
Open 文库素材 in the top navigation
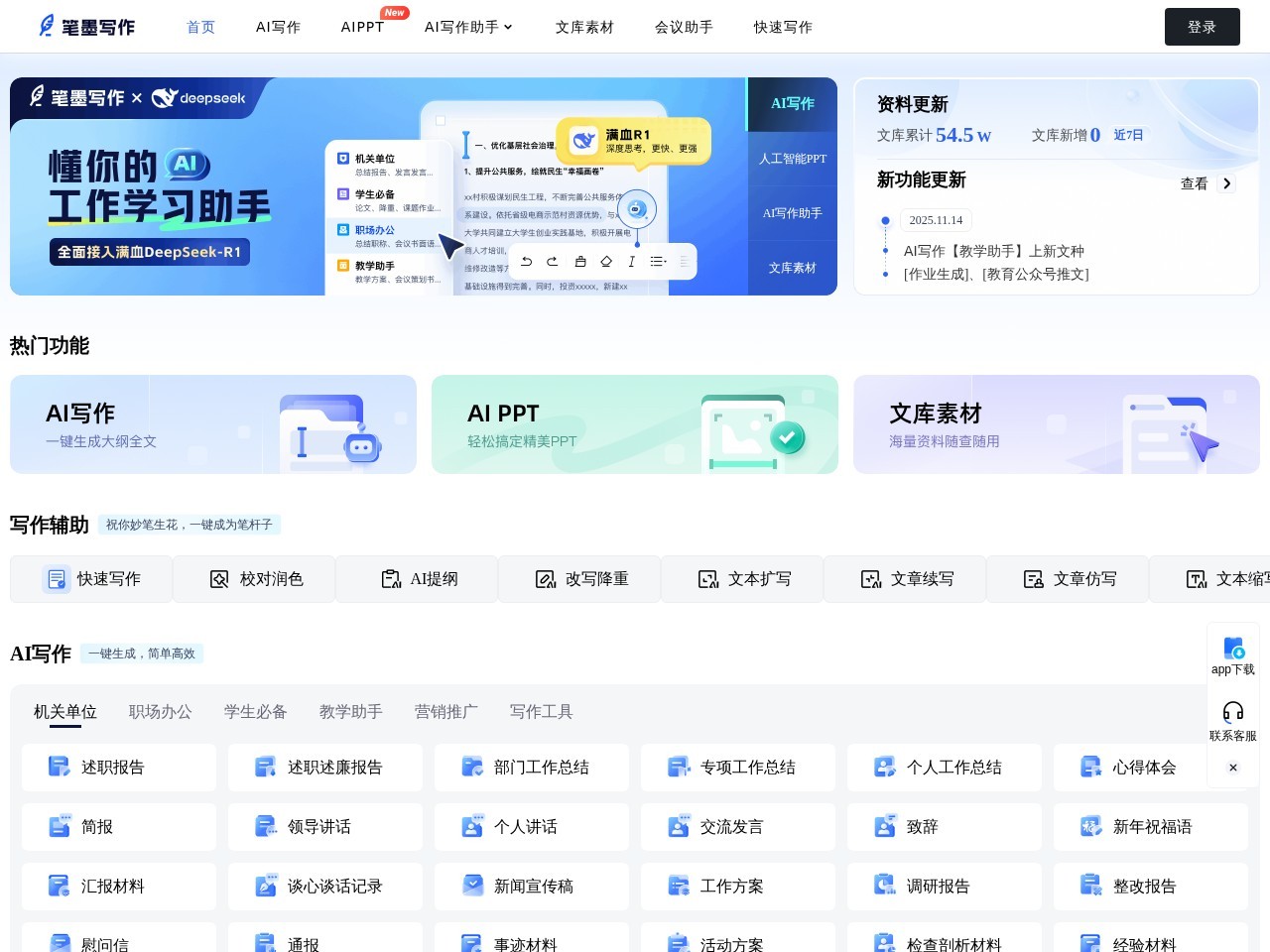[x=584, y=27]
